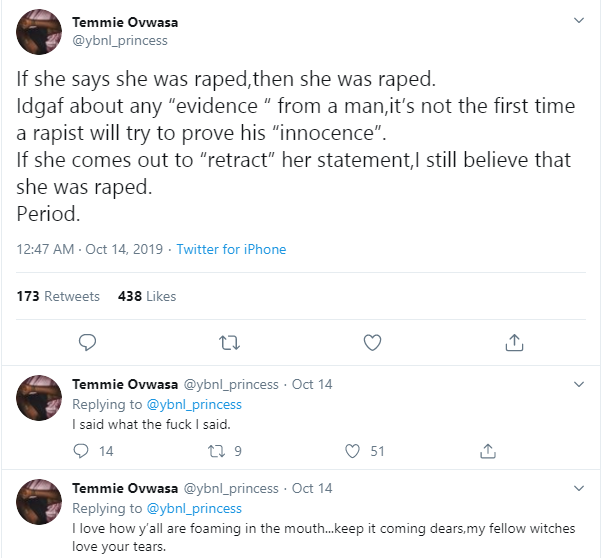
Task: View the 173 Retweets list
Action: (59, 296)
